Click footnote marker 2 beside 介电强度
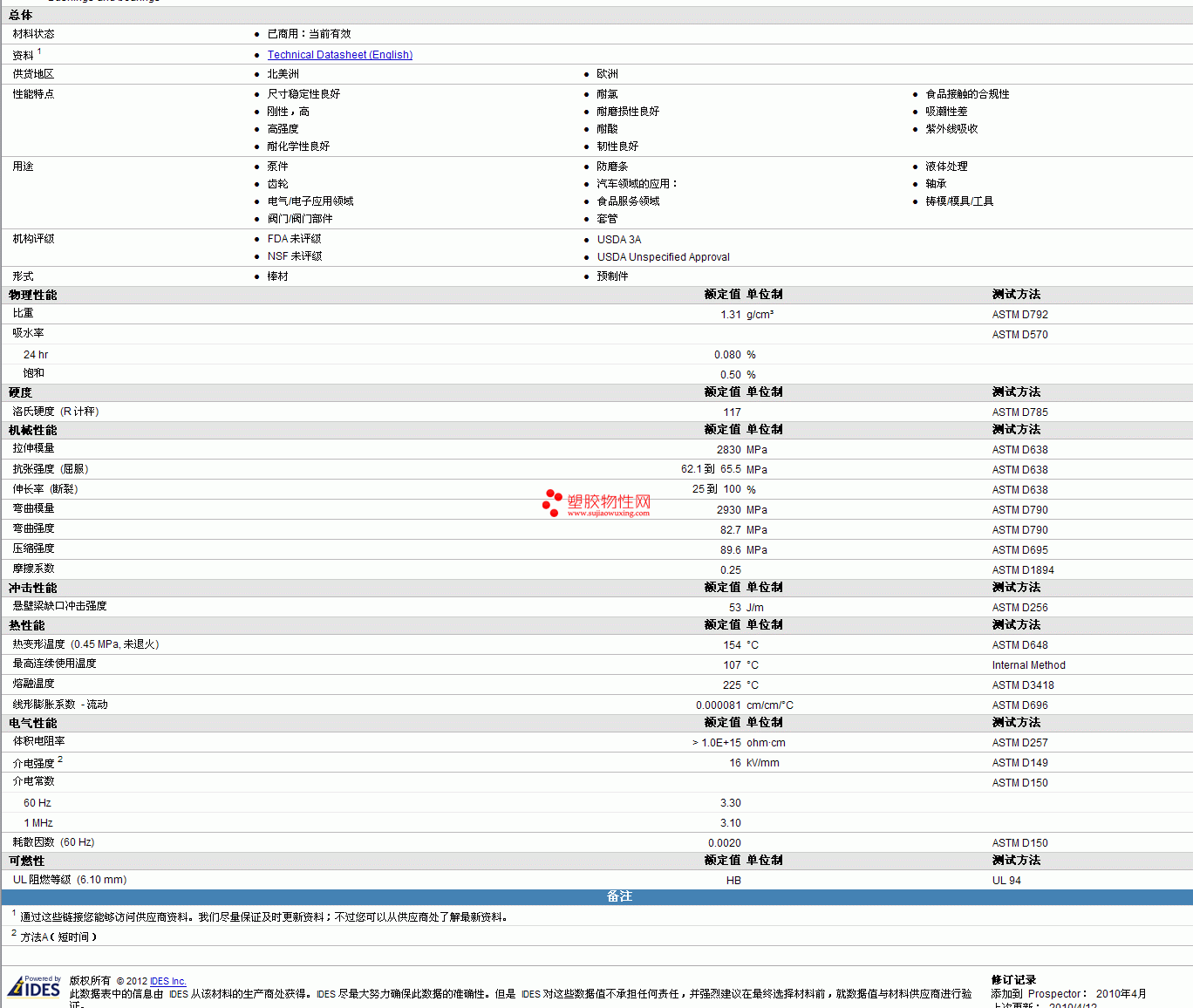 (60, 759)
